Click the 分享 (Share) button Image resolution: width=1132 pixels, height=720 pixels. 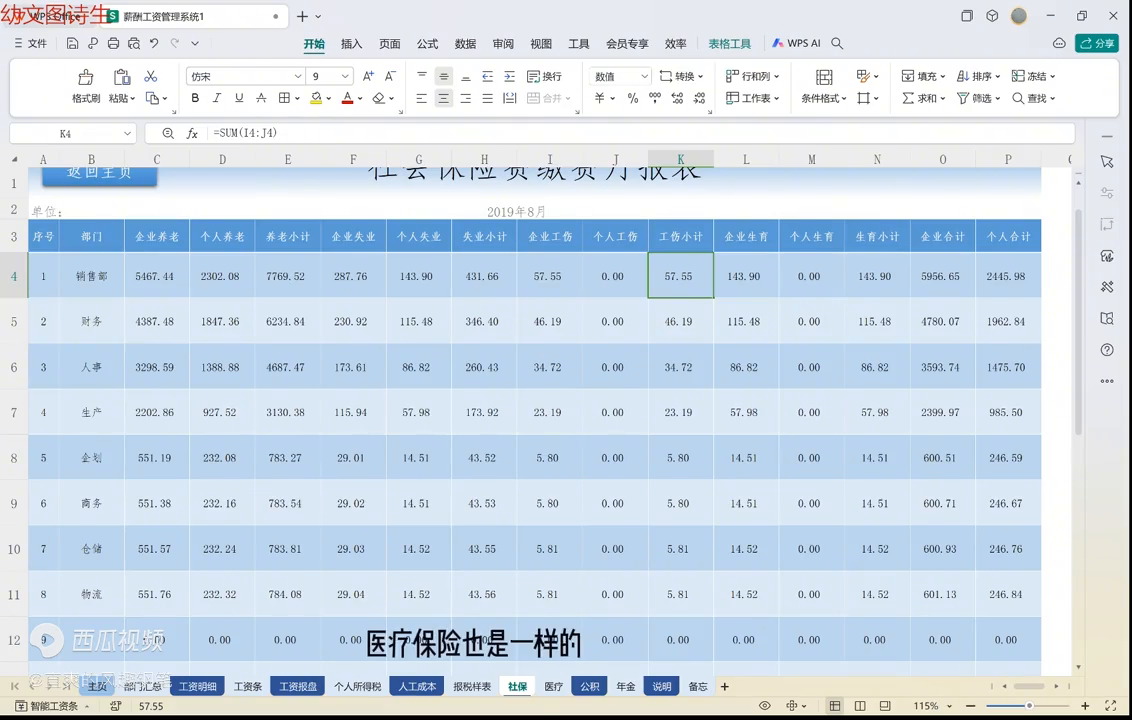coord(1096,44)
